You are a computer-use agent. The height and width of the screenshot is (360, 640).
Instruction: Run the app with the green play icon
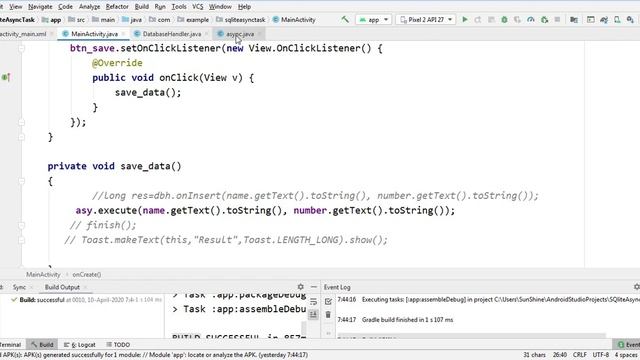coord(464,19)
